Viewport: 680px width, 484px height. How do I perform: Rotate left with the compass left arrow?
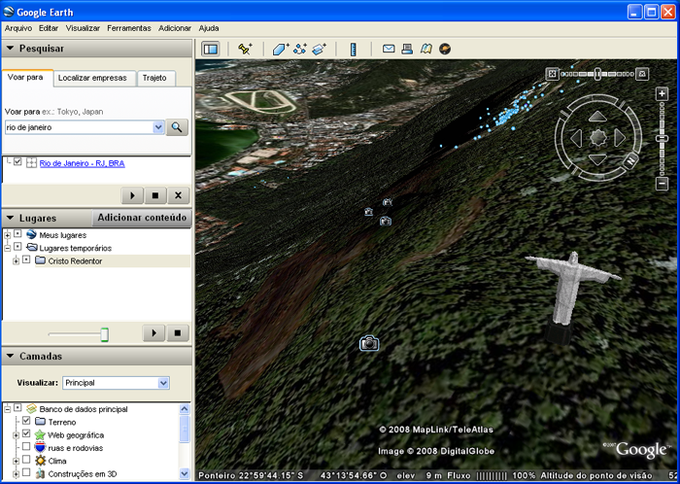[577, 139]
